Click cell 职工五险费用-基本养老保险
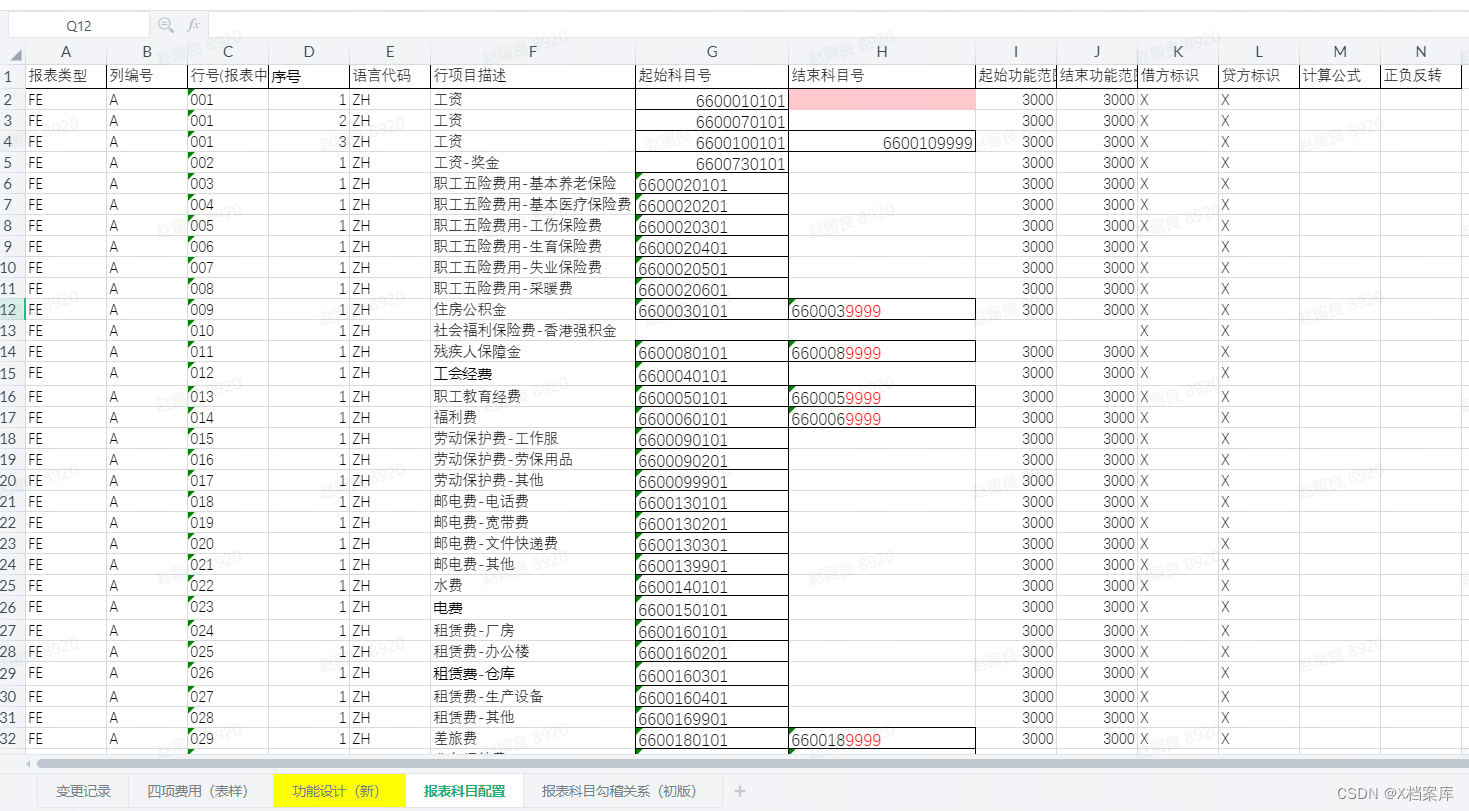The height and width of the screenshot is (811, 1469). [533, 183]
